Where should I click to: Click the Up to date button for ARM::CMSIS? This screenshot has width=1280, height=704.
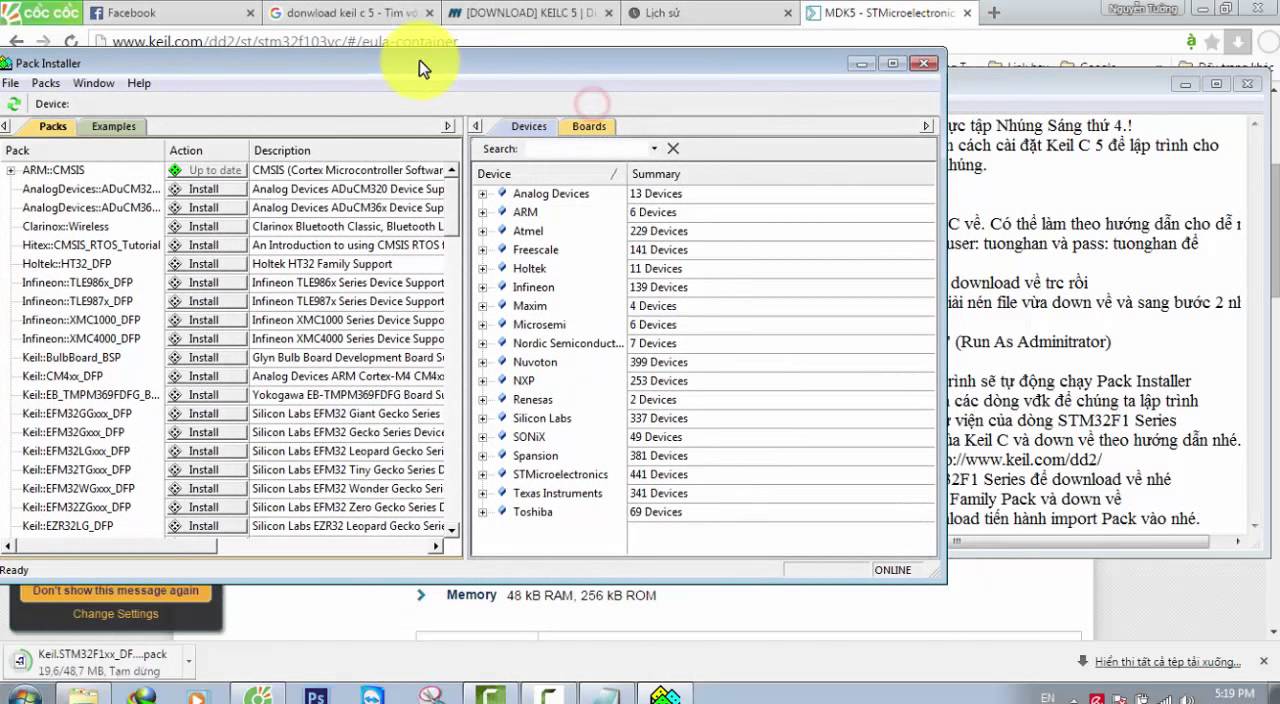tap(206, 170)
